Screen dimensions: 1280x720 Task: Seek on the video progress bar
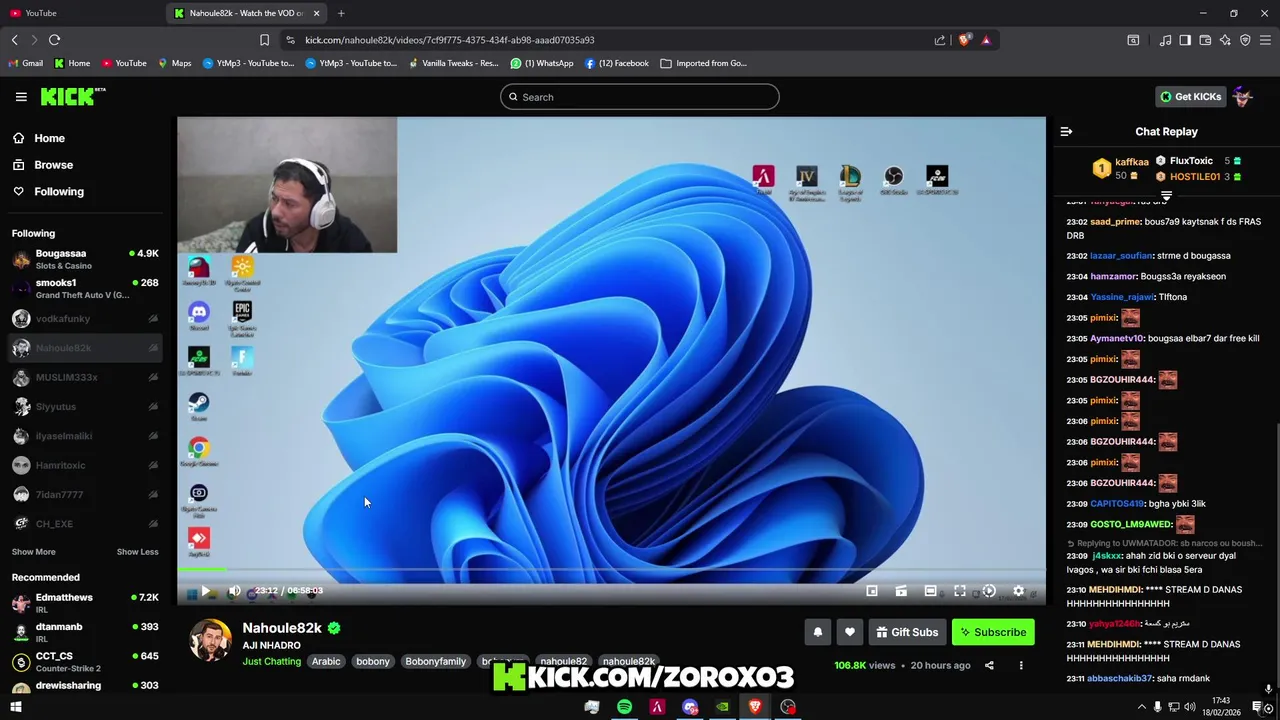pos(612,571)
